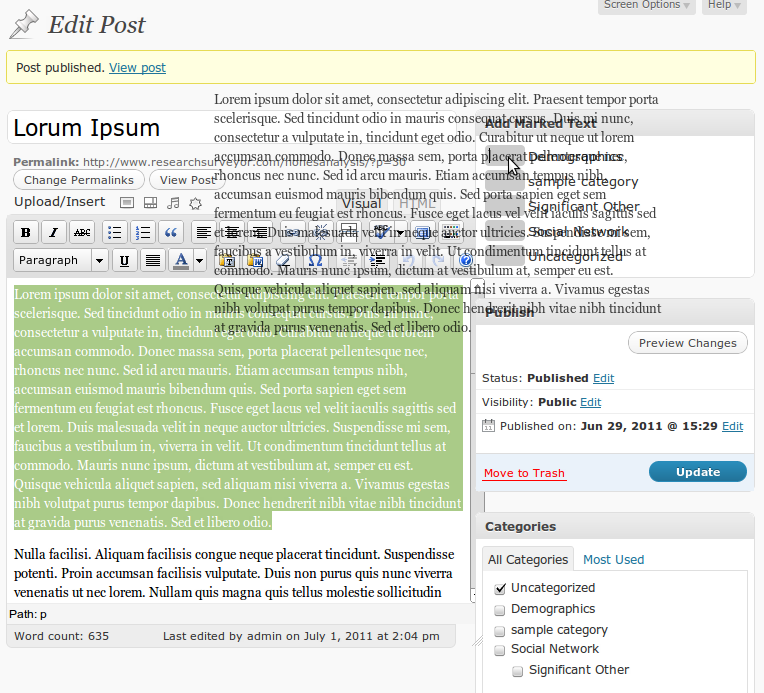Click the Paste from Word icon
764x693 pixels.
pos(255,261)
